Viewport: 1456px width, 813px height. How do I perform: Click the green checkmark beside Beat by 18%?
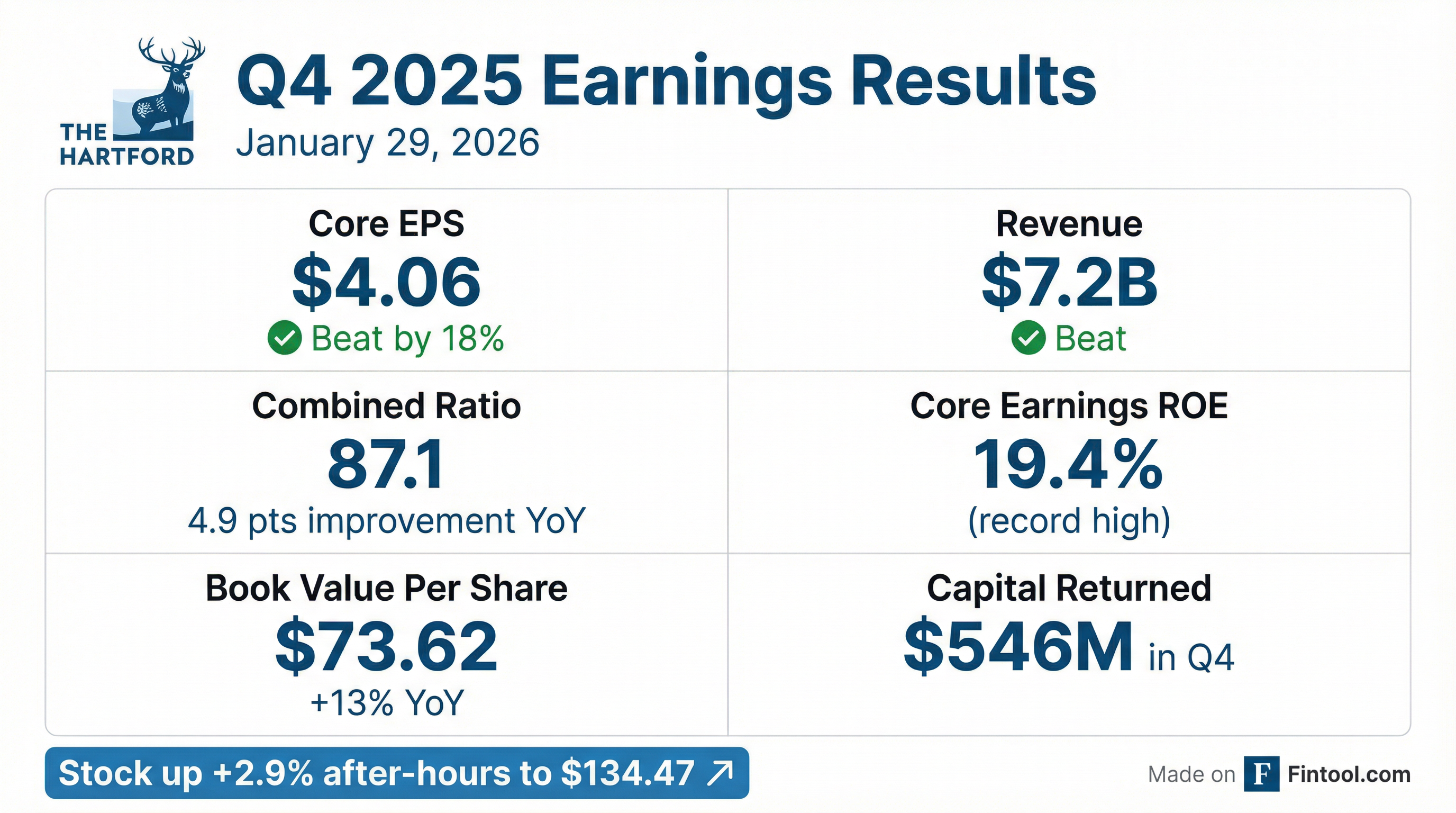point(284,338)
